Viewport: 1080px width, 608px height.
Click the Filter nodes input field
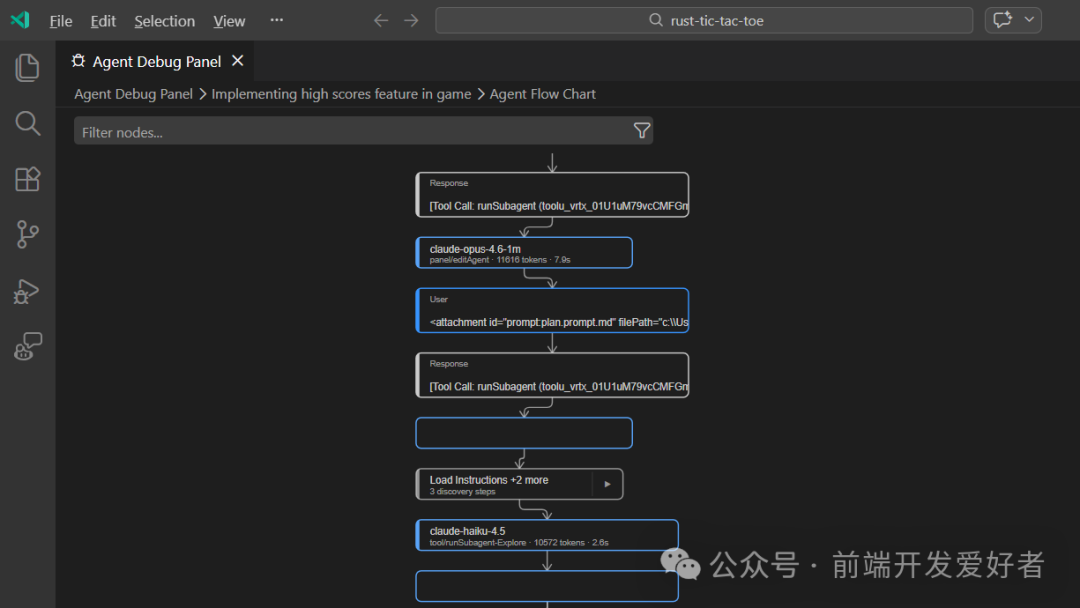(350, 132)
